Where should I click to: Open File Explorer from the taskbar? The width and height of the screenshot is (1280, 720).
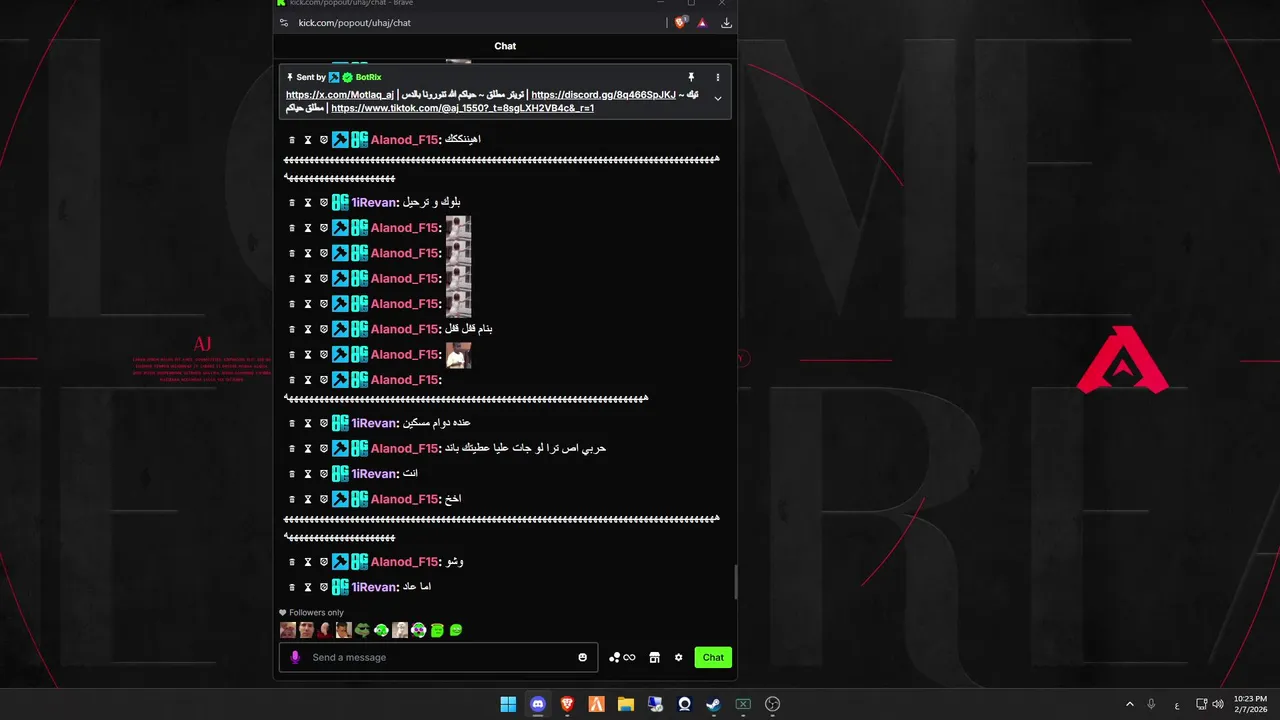625,704
